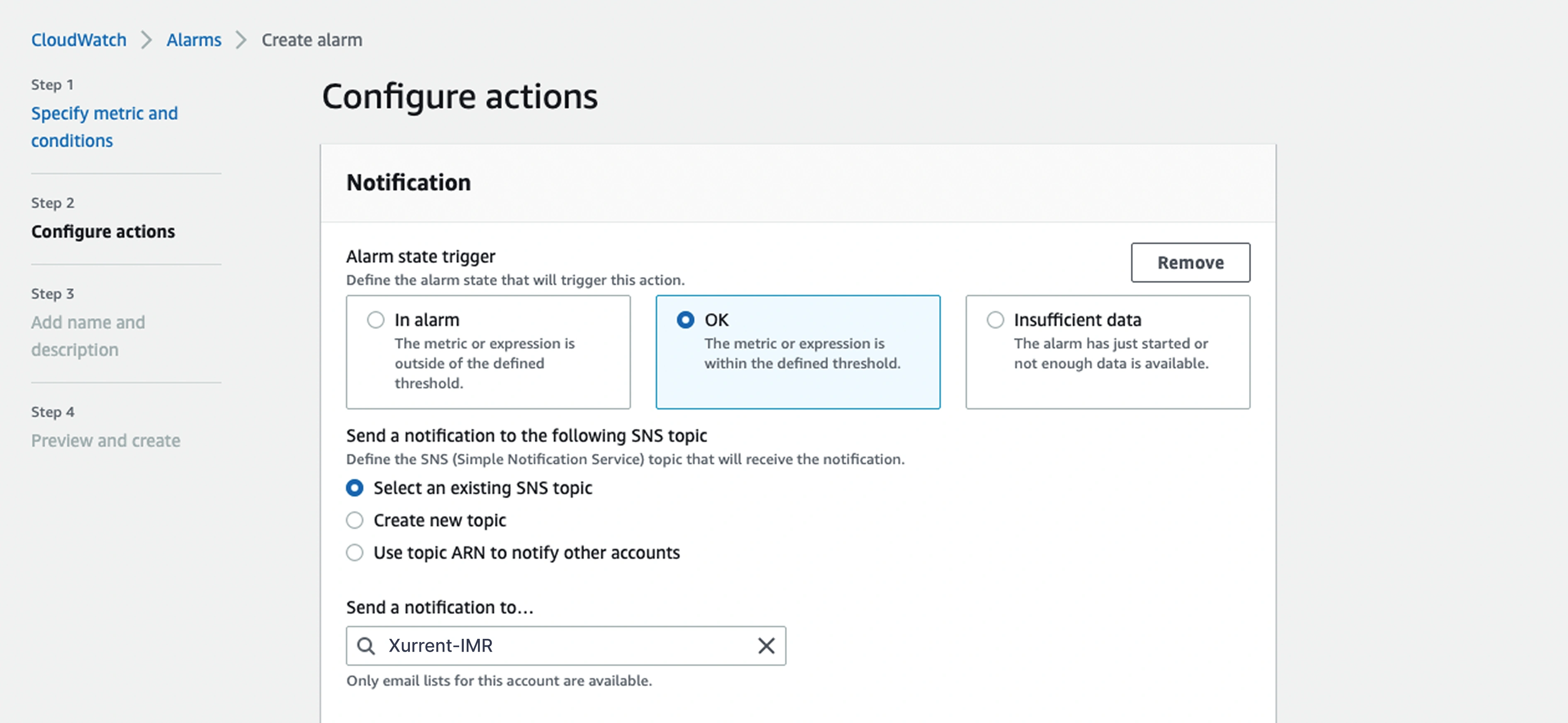Screen dimensions: 1568x723
Task: Click the chevron separator after CloudWatch breadcrumb
Action: (147, 40)
